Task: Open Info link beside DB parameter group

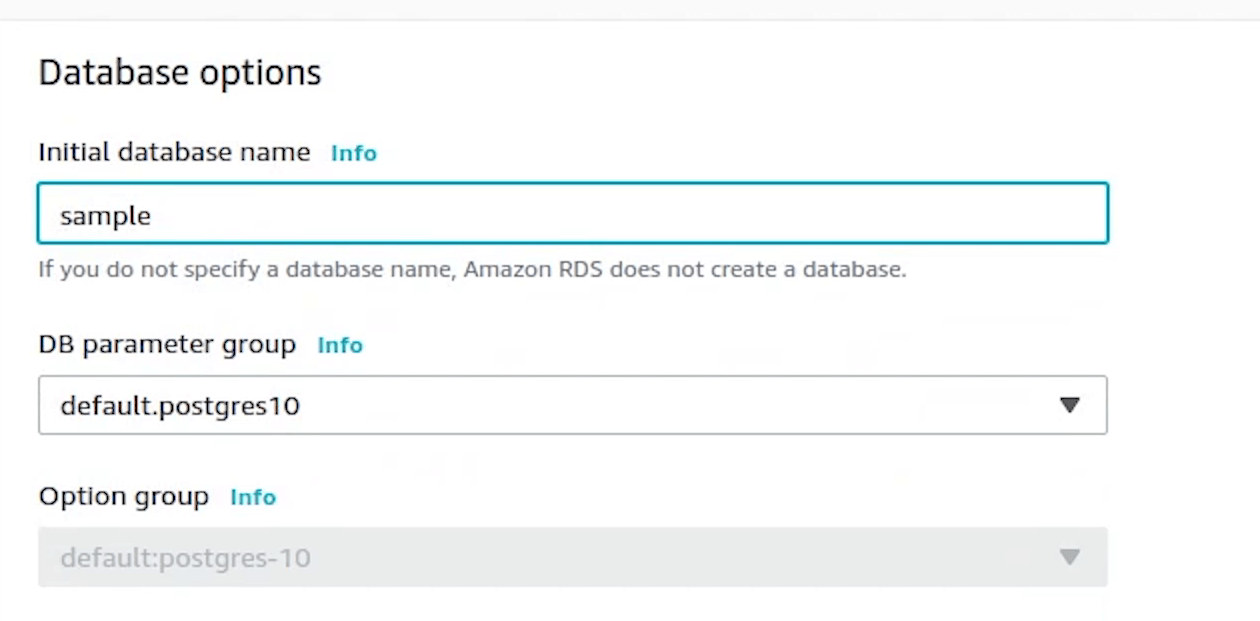Action: coord(340,345)
